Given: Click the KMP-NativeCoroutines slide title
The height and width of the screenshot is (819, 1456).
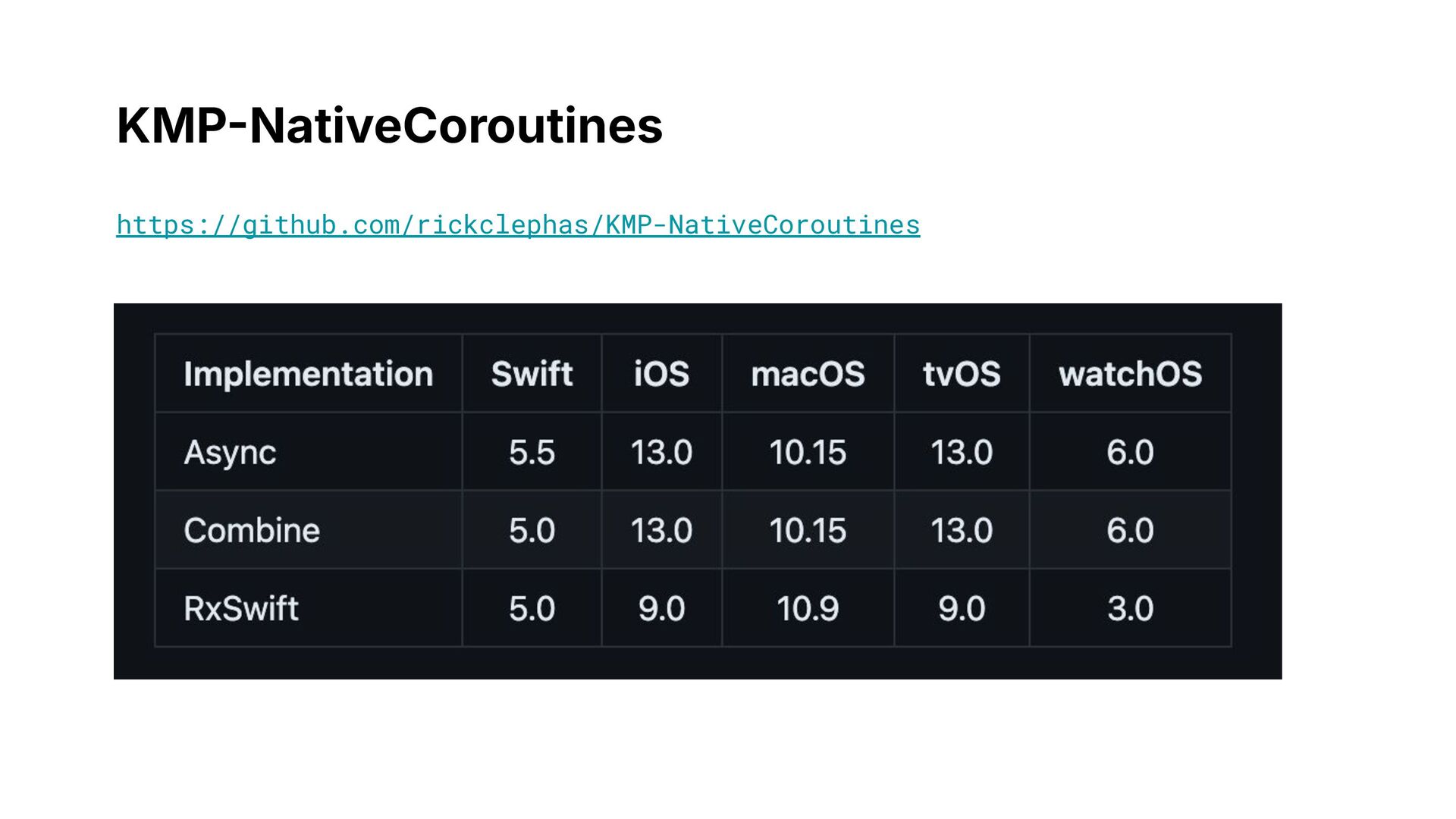Looking at the screenshot, I should (x=390, y=125).
